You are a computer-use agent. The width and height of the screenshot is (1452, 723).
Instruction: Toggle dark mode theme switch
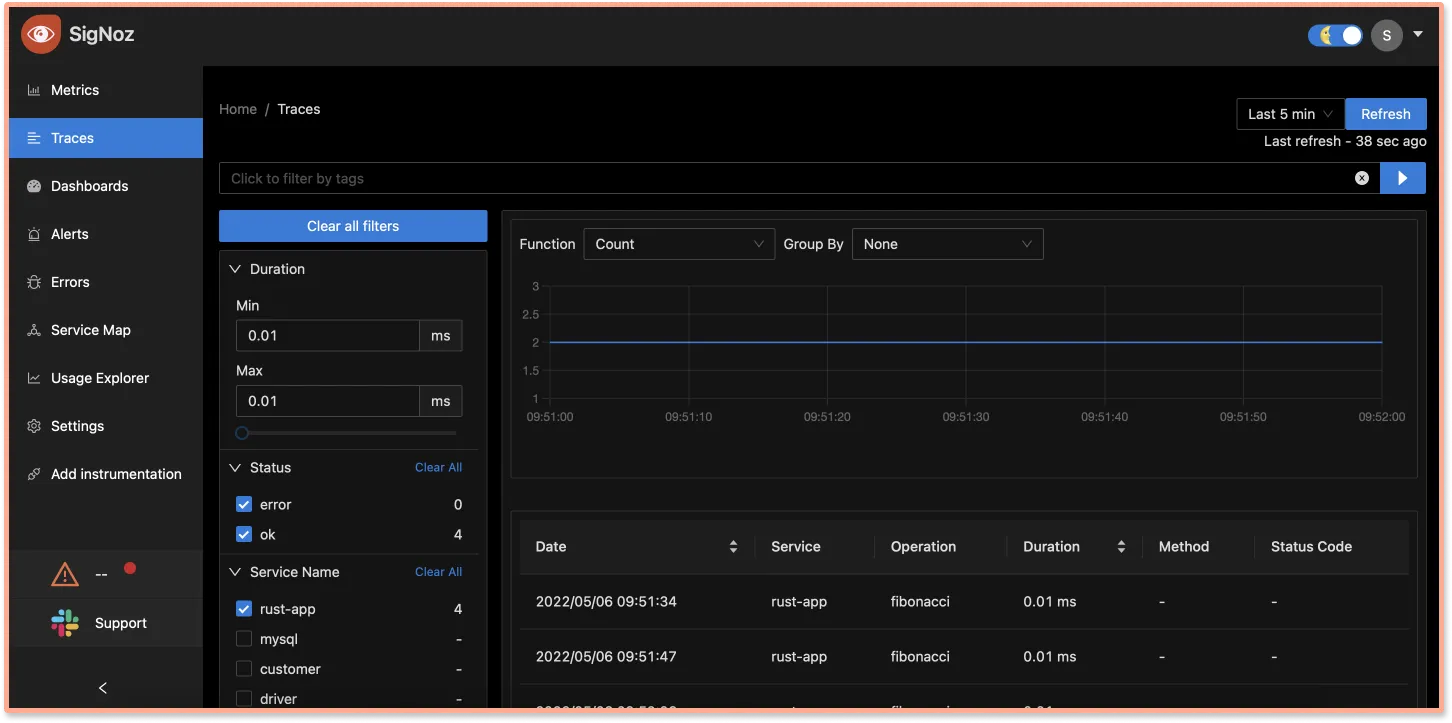tap(1335, 35)
